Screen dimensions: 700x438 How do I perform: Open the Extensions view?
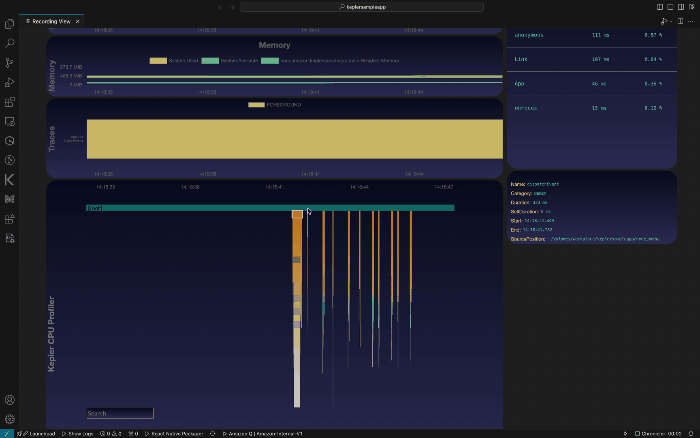(10, 101)
